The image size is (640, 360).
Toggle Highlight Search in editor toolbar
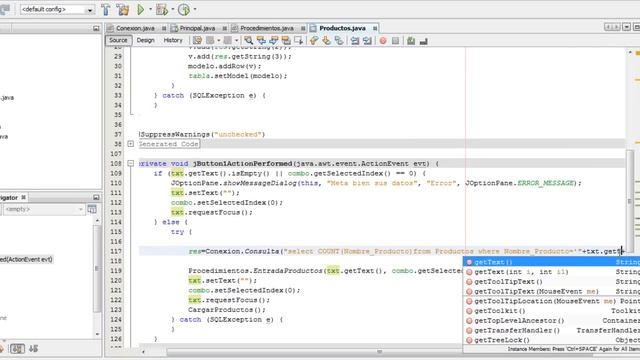pos(286,40)
